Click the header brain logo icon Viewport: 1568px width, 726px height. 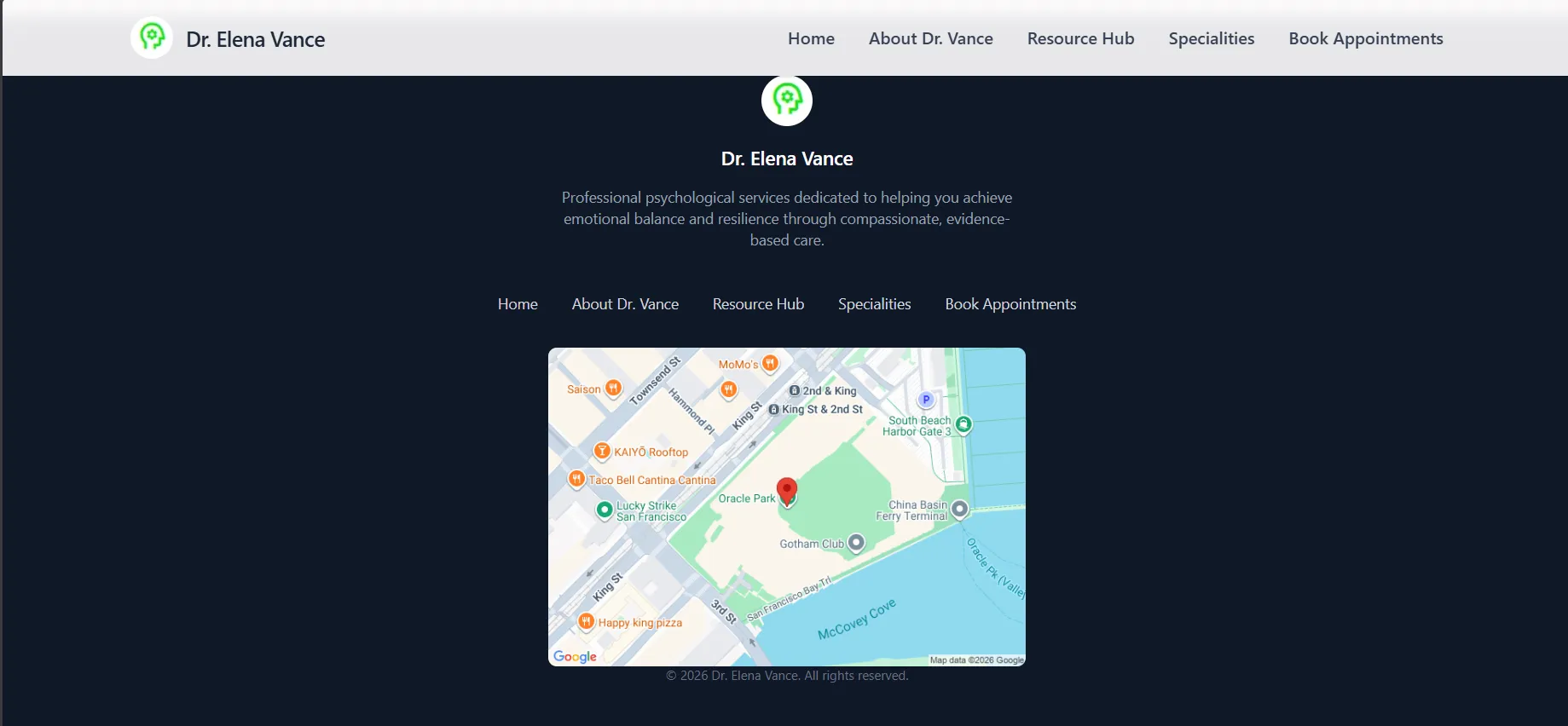pos(152,38)
